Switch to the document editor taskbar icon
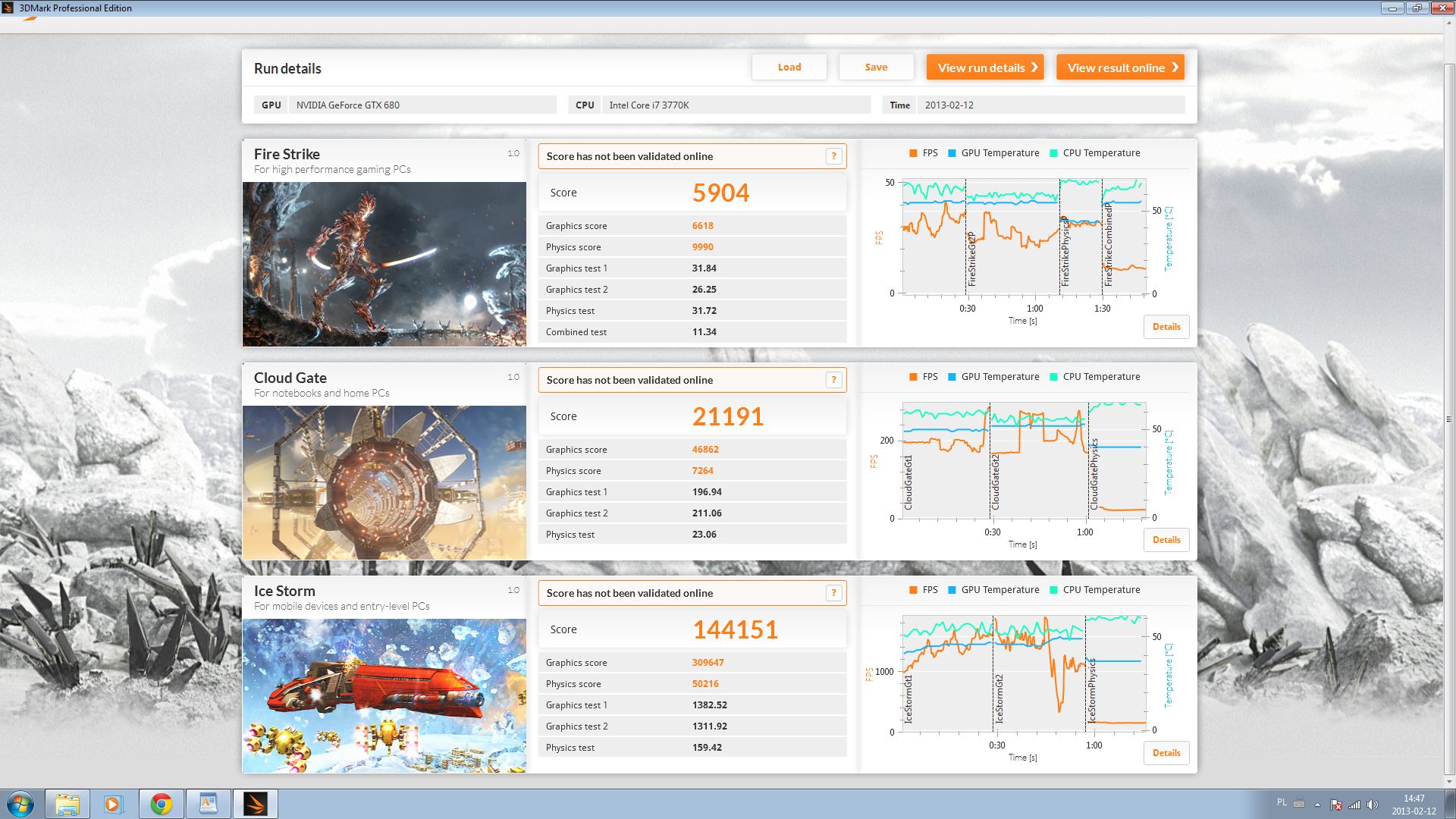Image resolution: width=1456 pixels, height=819 pixels. point(208,804)
